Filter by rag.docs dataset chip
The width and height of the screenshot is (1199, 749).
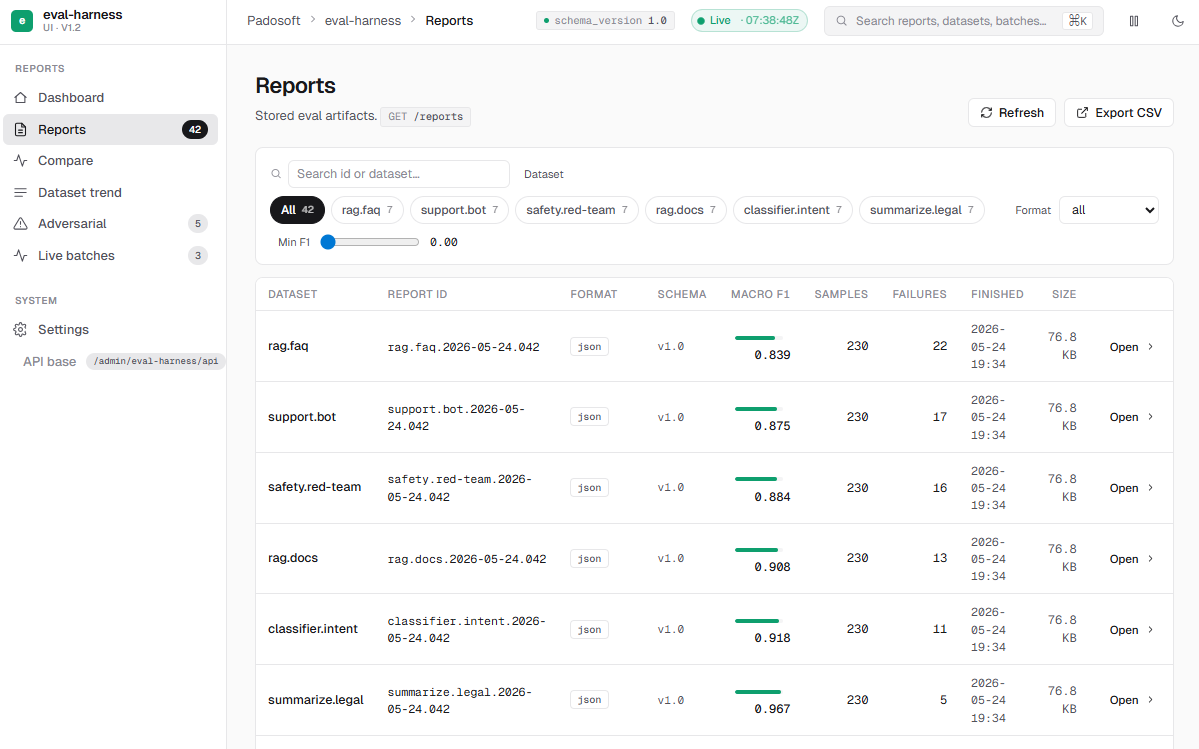(x=686, y=210)
